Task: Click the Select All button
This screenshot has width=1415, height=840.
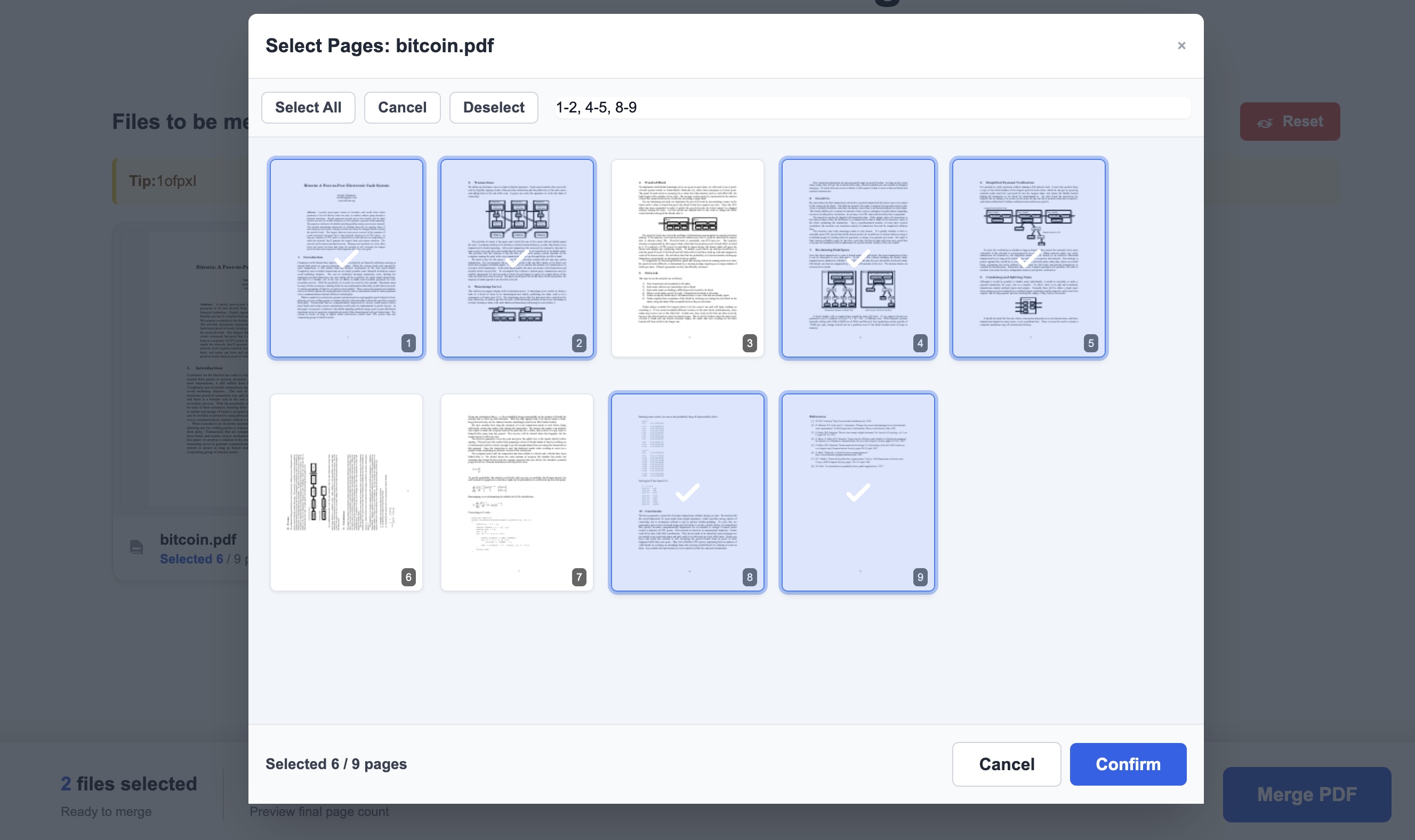Action: (308, 108)
